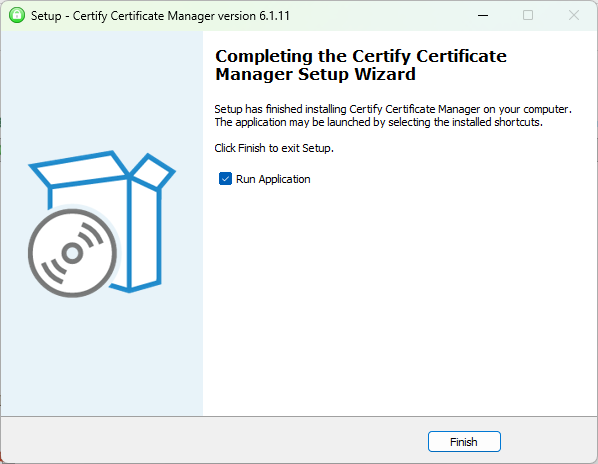Click the "Manager Setup Wizard" heading line
The height and width of the screenshot is (464, 598).
point(315,74)
